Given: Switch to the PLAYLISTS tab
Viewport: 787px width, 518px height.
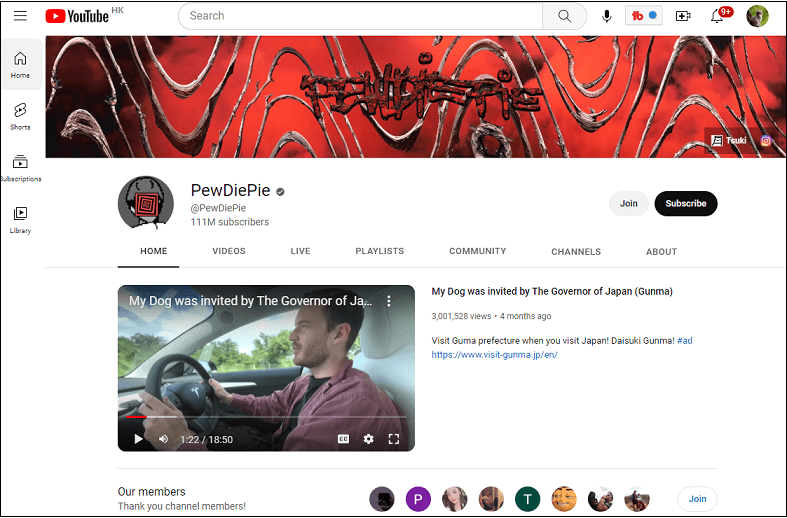Looking at the screenshot, I should [379, 251].
